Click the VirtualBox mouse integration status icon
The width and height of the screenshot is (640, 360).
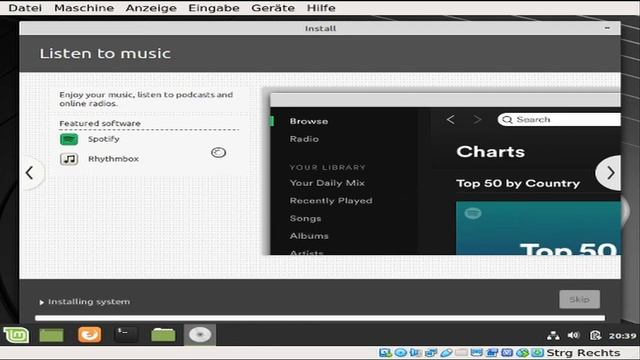(522, 353)
